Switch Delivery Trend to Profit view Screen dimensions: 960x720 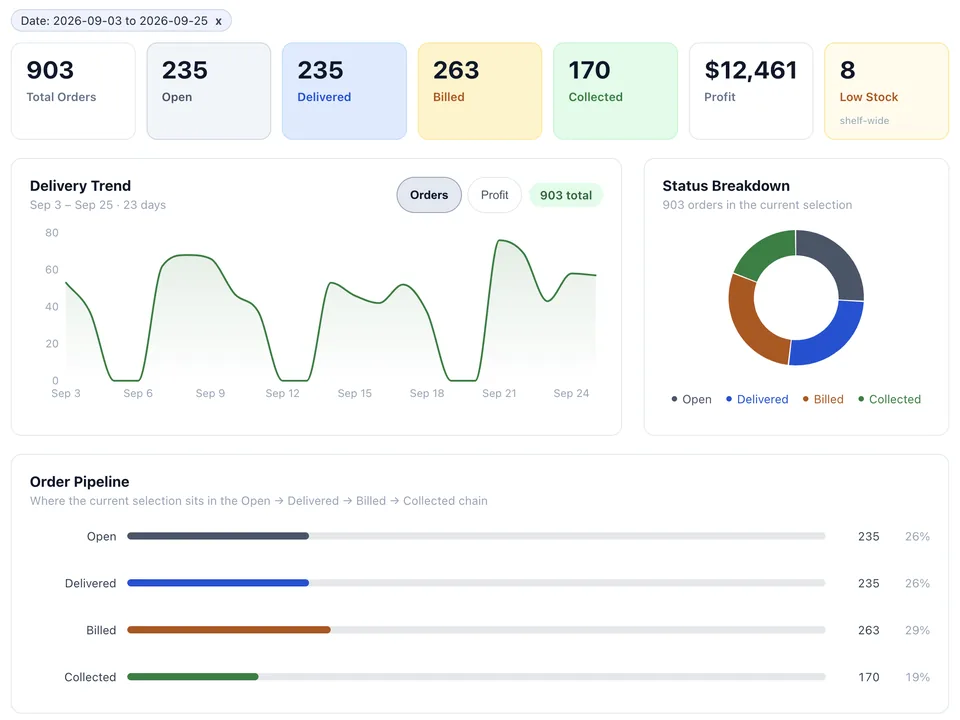pos(495,195)
